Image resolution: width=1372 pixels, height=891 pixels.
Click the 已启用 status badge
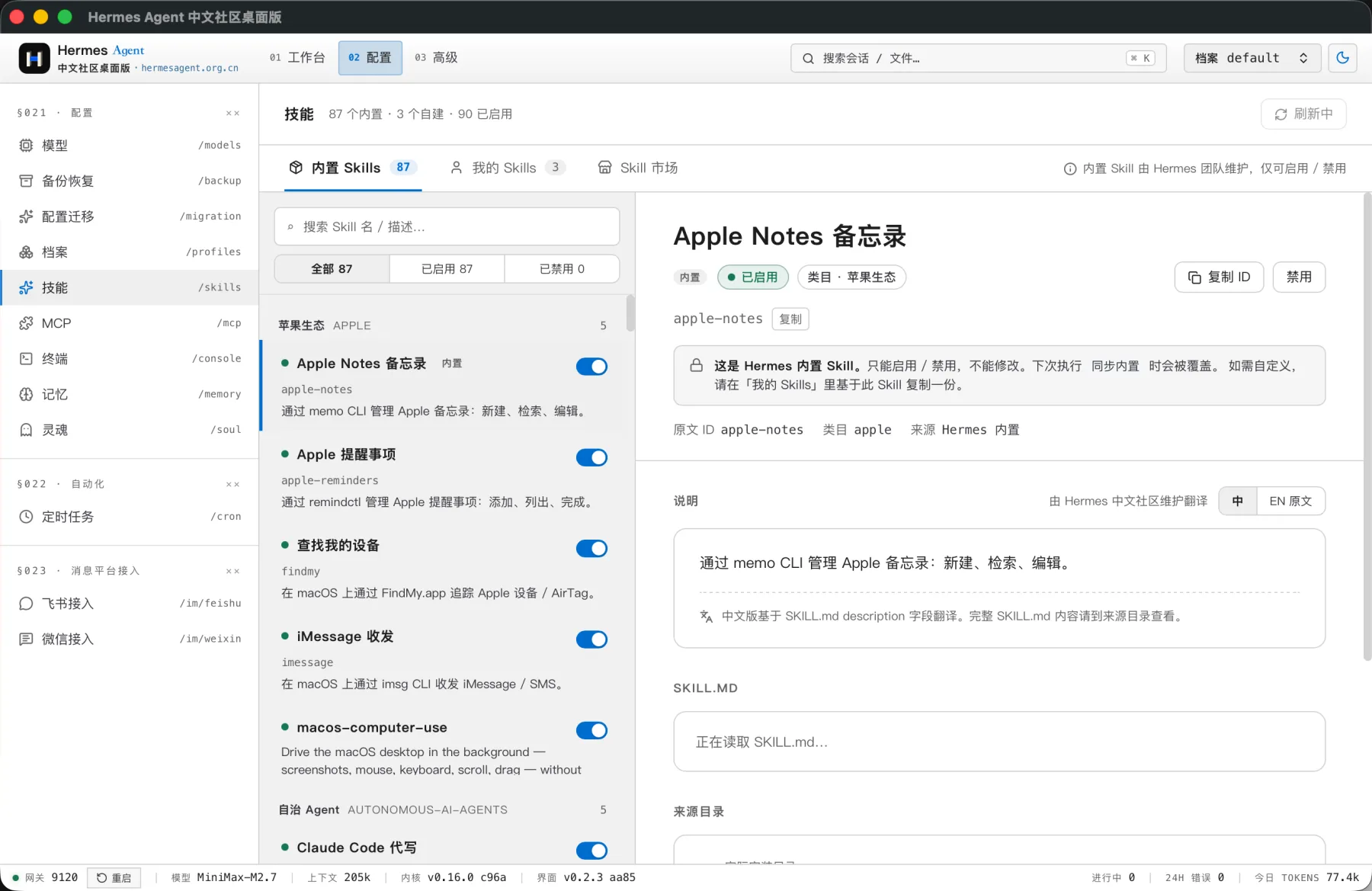pyautogui.click(x=753, y=277)
